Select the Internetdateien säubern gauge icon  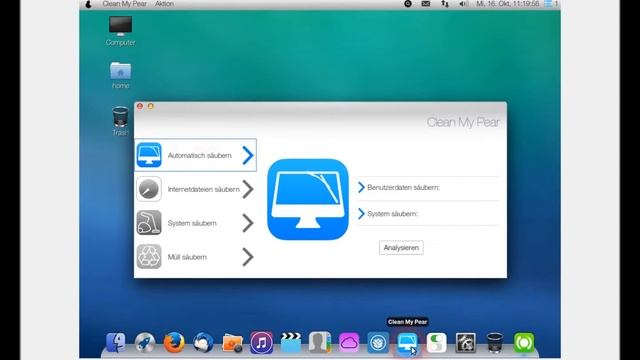pos(149,189)
